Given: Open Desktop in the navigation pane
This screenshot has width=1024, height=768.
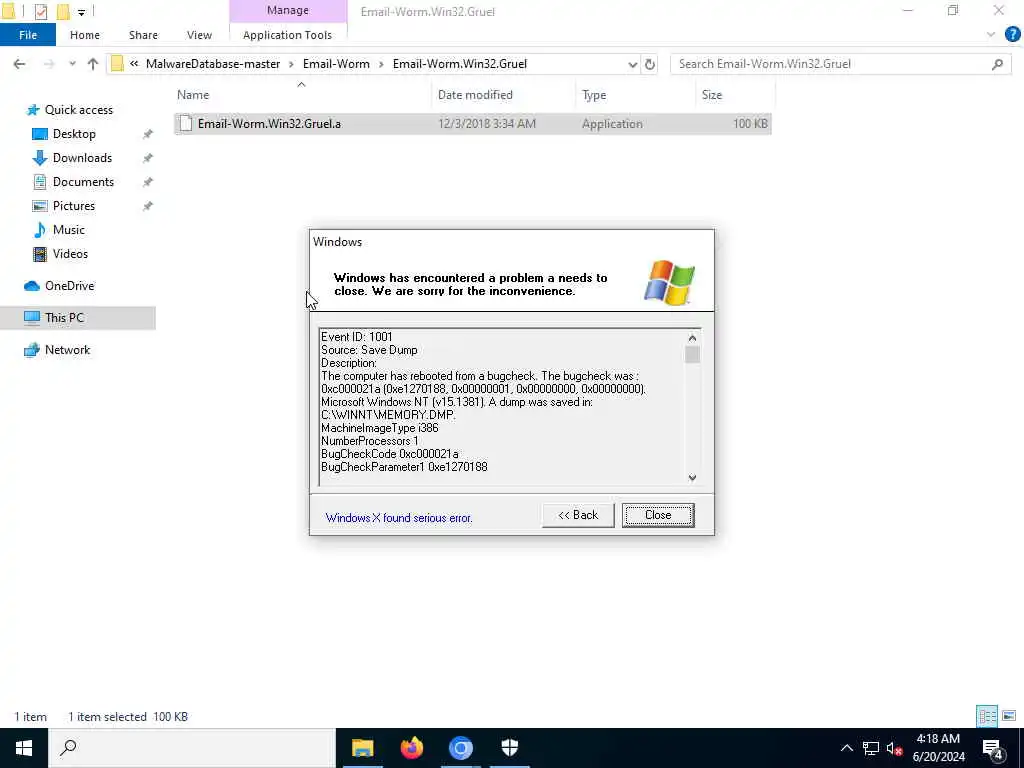Looking at the screenshot, I should (x=74, y=134).
